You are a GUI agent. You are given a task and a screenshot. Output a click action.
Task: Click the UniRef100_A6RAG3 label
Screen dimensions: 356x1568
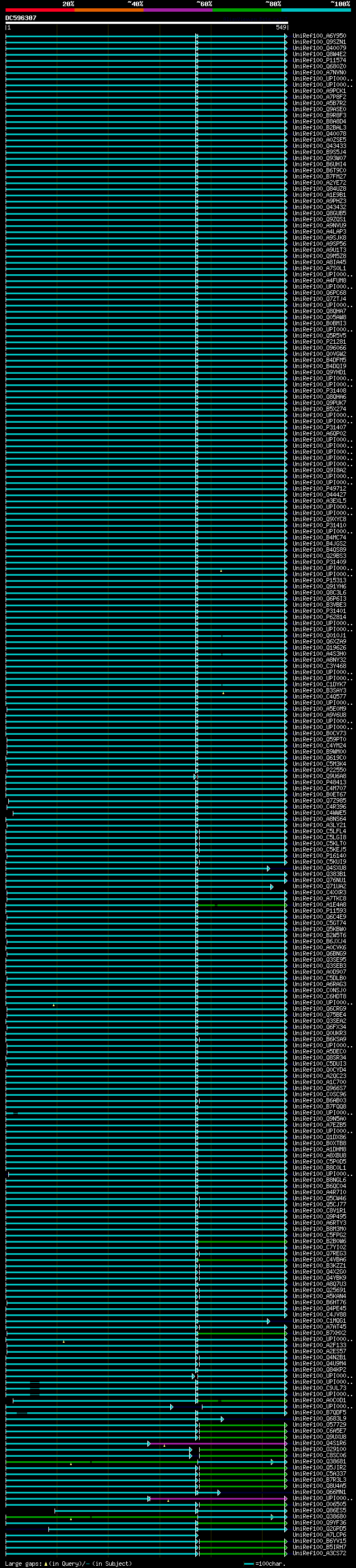tap(319, 985)
